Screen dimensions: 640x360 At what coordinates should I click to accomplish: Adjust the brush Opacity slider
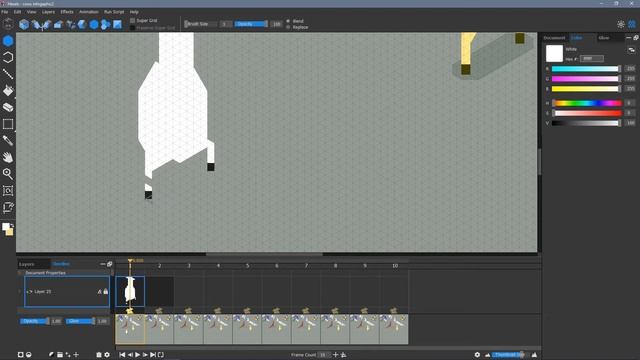(x=251, y=24)
